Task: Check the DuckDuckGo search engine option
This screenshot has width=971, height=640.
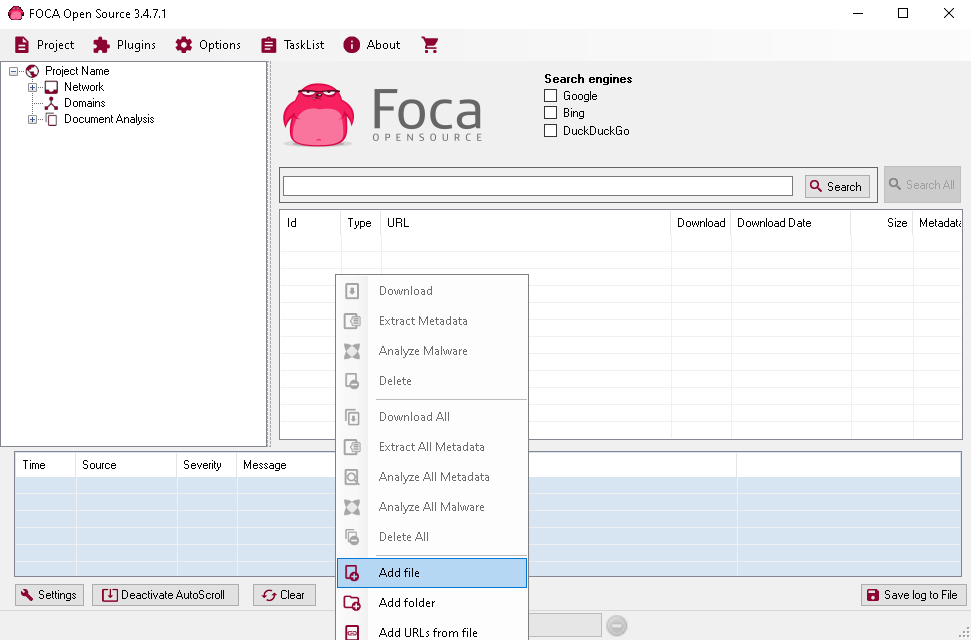Action: coord(550,131)
